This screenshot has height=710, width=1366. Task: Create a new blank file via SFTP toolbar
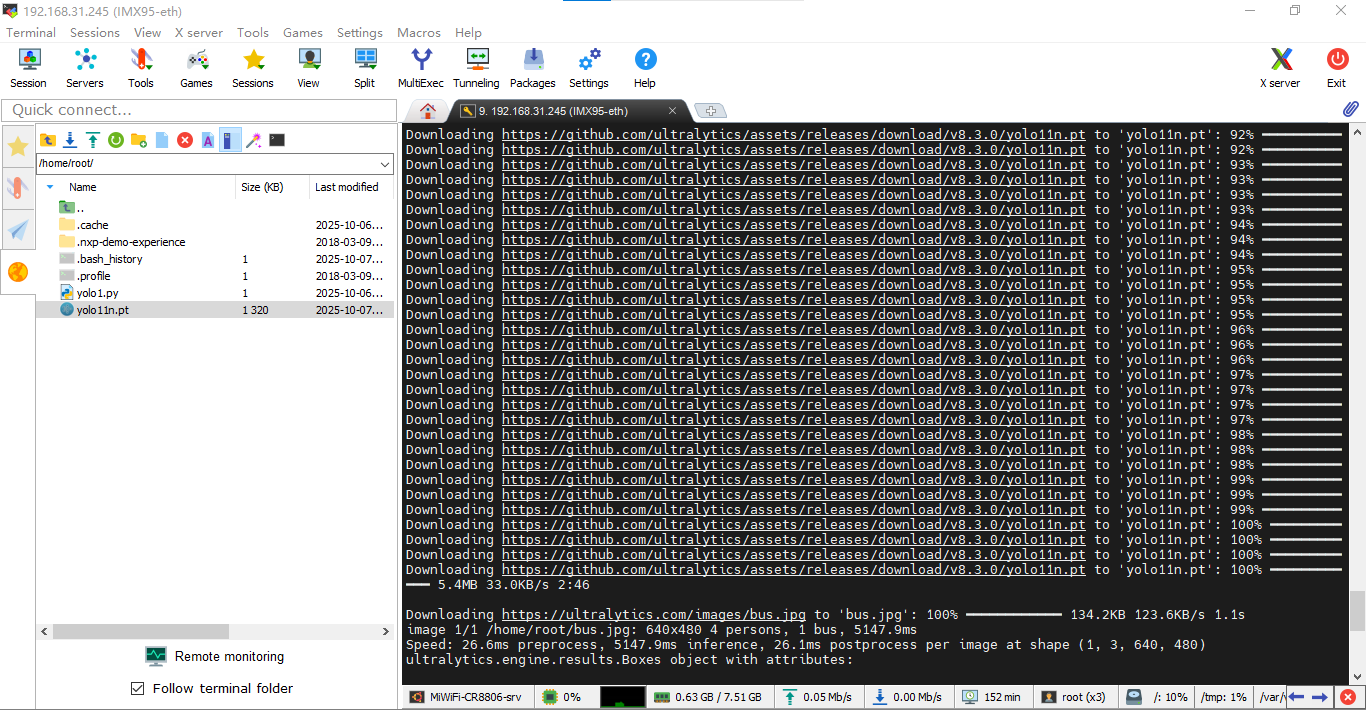[162, 140]
